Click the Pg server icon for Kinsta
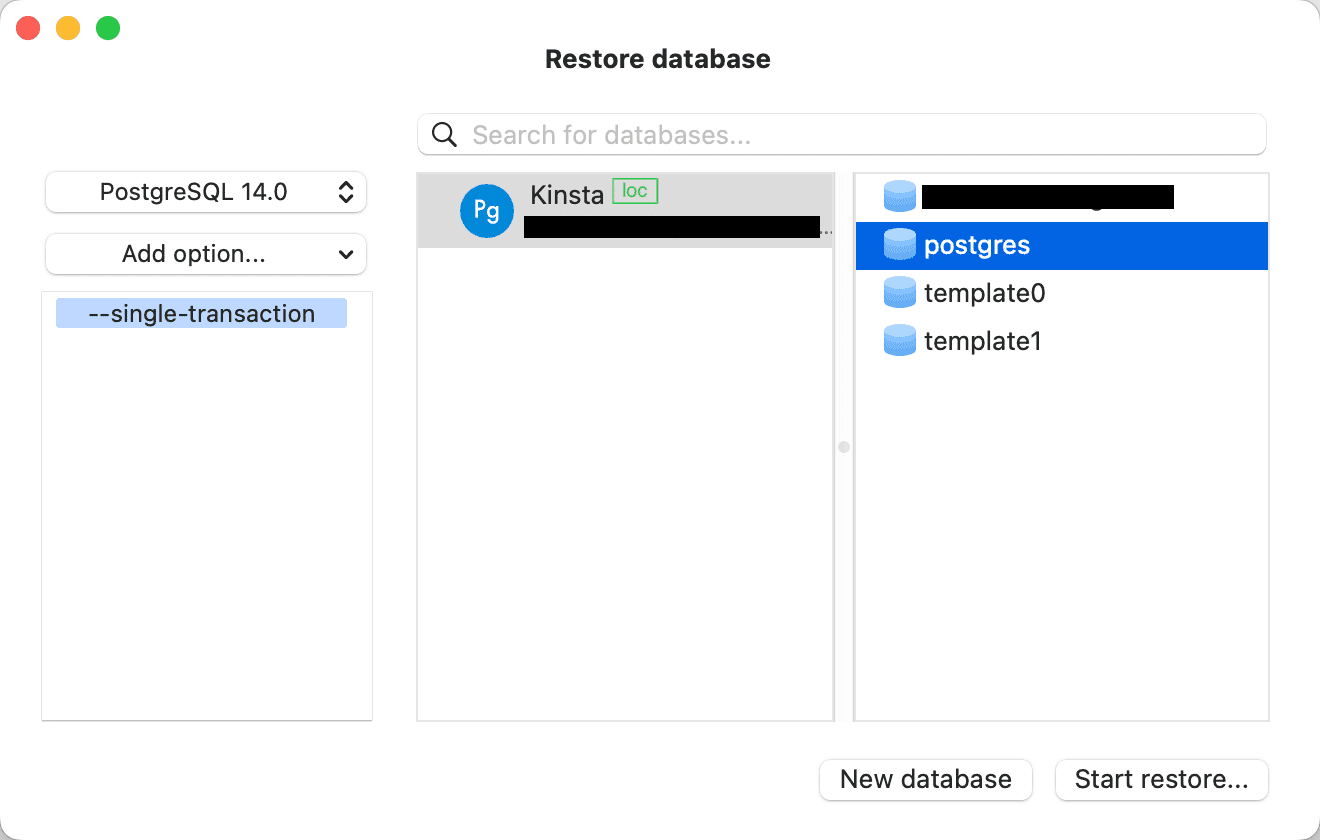This screenshot has width=1320, height=840. pyautogui.click(x=486, y=210)
